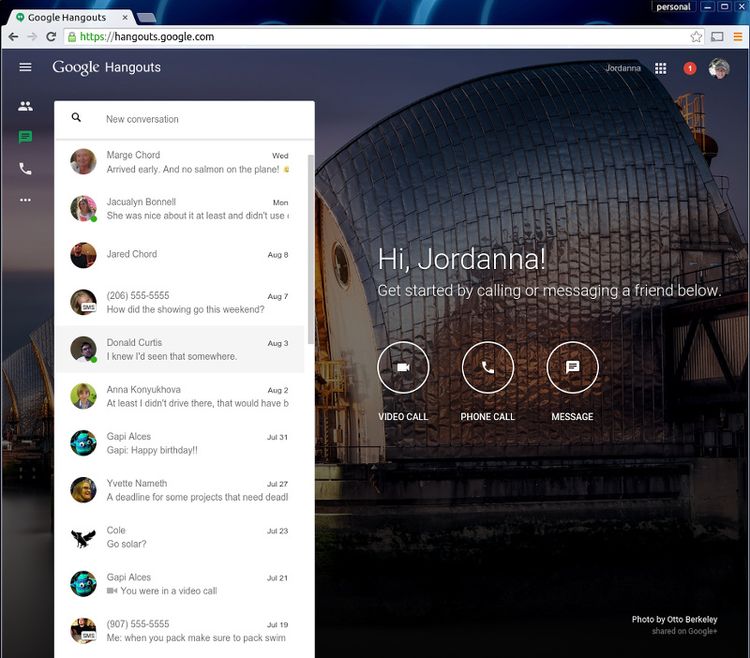Open the Google apps grid launcher
Image resolution: width=750 pixels, height=658 pixels.
(x=661, y=68)
